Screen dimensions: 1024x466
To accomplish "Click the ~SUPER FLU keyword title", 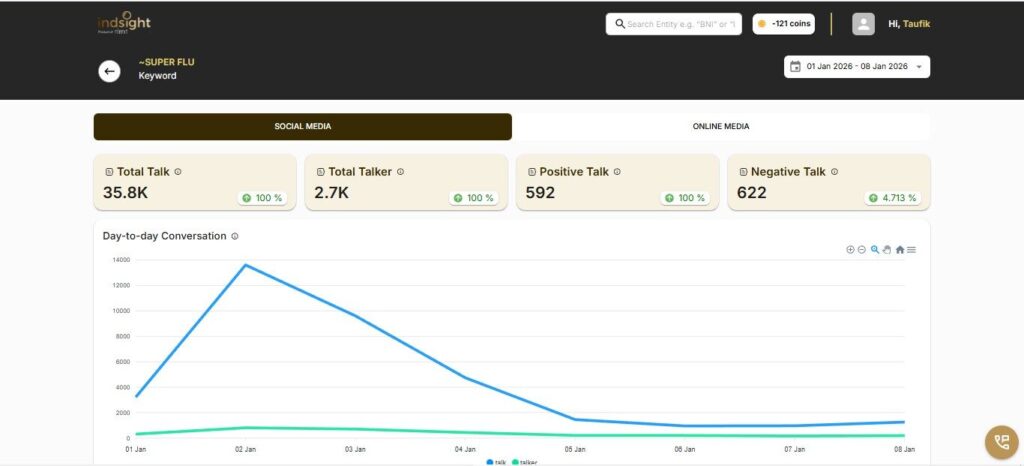I will [167, 62].
